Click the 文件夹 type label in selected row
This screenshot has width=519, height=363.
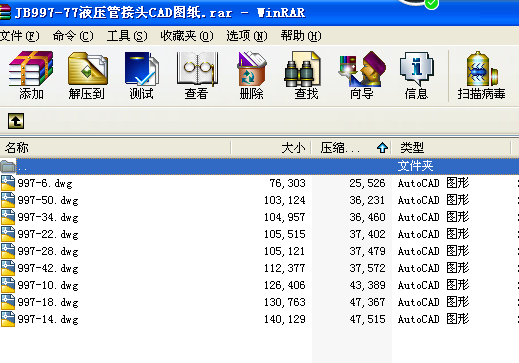[x=415, y=166]
